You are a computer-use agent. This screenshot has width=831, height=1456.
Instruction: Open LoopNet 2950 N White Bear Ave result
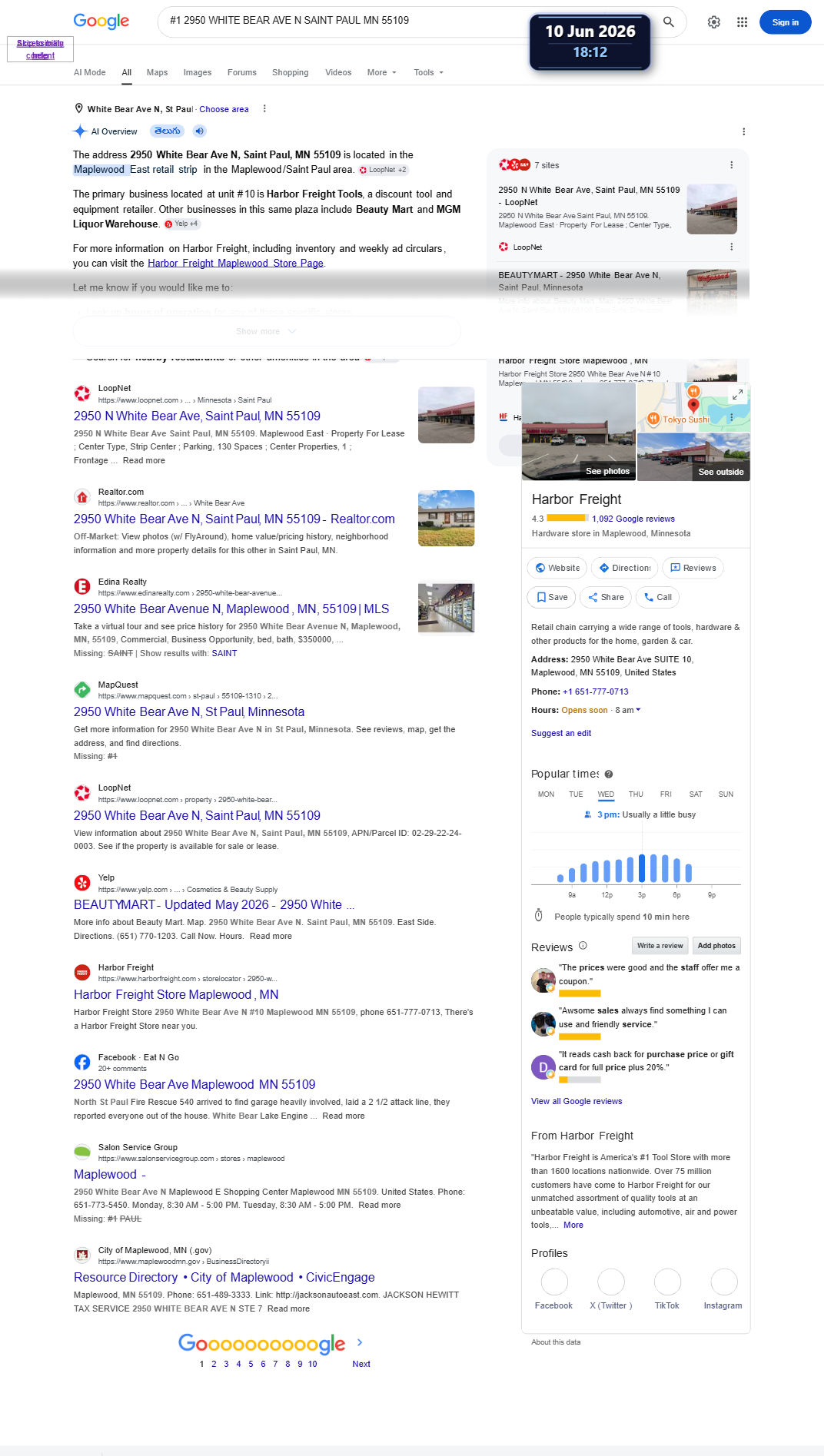pyautogui.click(x=197, y=416)
